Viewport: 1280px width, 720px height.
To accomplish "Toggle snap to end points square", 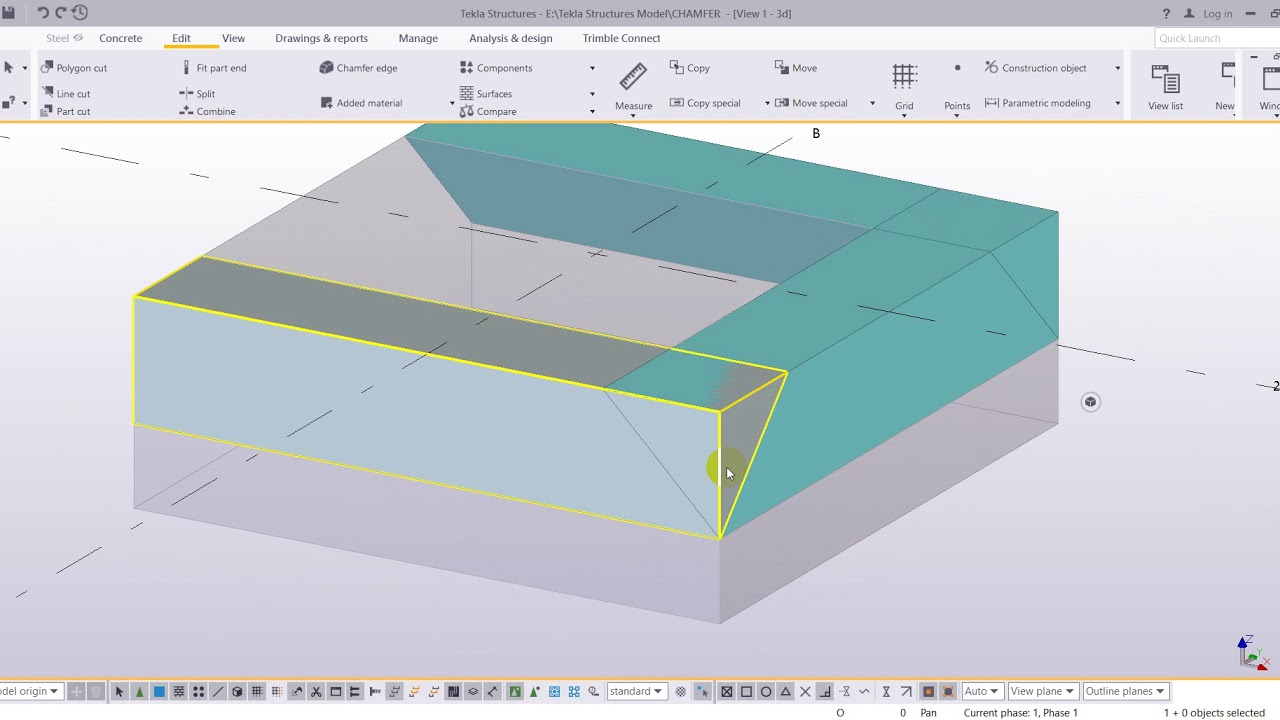I will pyautogui.click(x=746, y=691).
